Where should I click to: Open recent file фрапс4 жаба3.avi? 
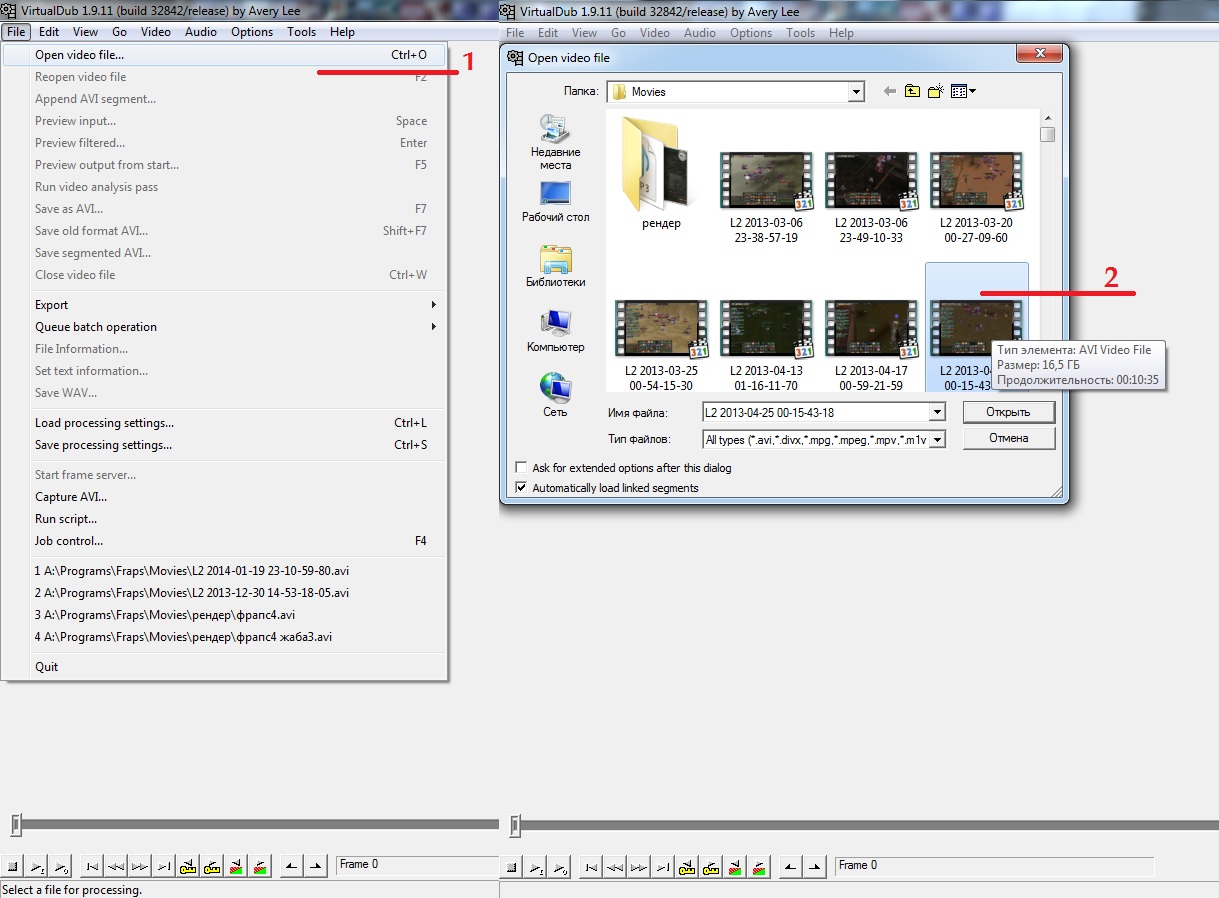224,637
